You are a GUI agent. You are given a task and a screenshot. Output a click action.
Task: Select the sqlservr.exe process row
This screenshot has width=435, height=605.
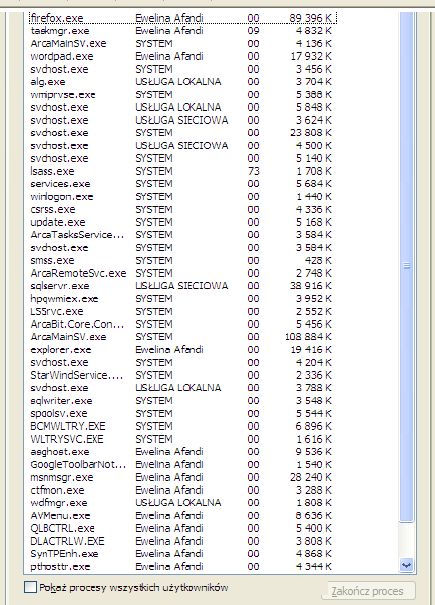pos(183,286)
